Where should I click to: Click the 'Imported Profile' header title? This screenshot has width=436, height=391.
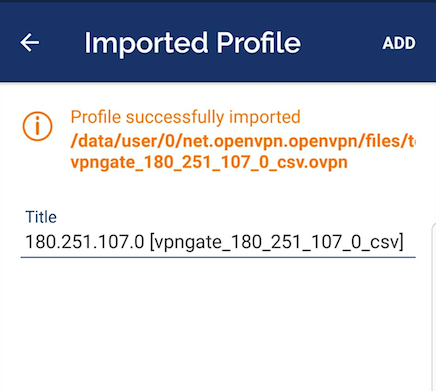pyautogui.click(x=192, y=43)
